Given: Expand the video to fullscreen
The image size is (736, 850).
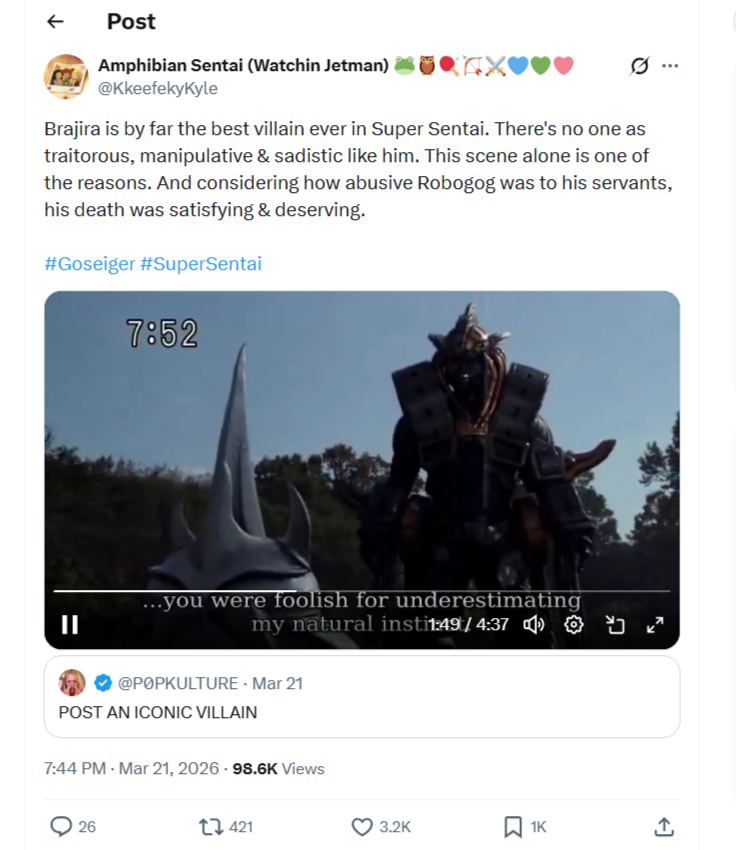Looking at the screenshot, I should click(655, 625).
